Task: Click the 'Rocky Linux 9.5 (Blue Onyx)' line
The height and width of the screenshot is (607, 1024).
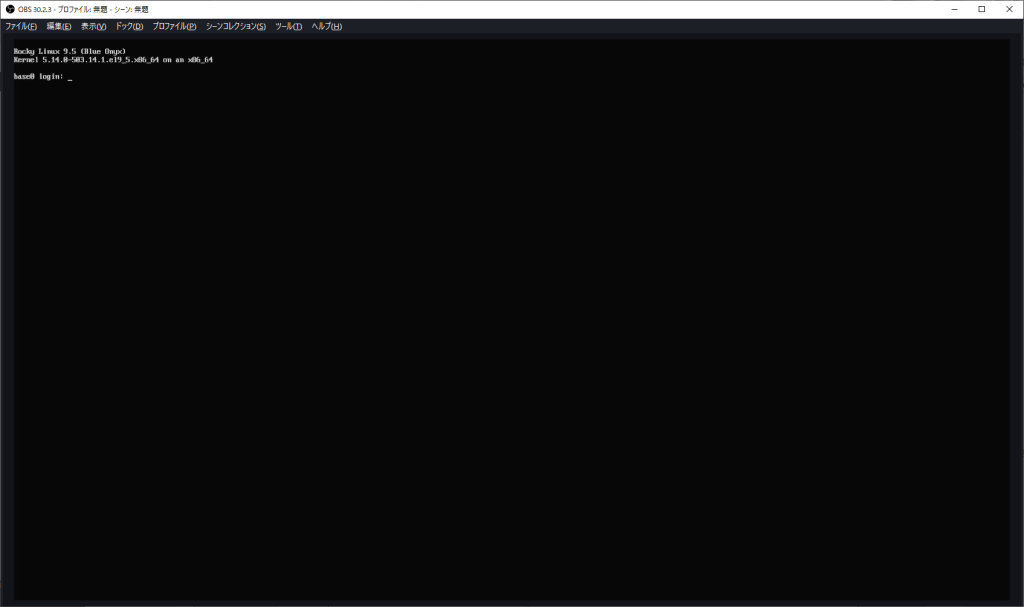Action: (x=69, y=51)
